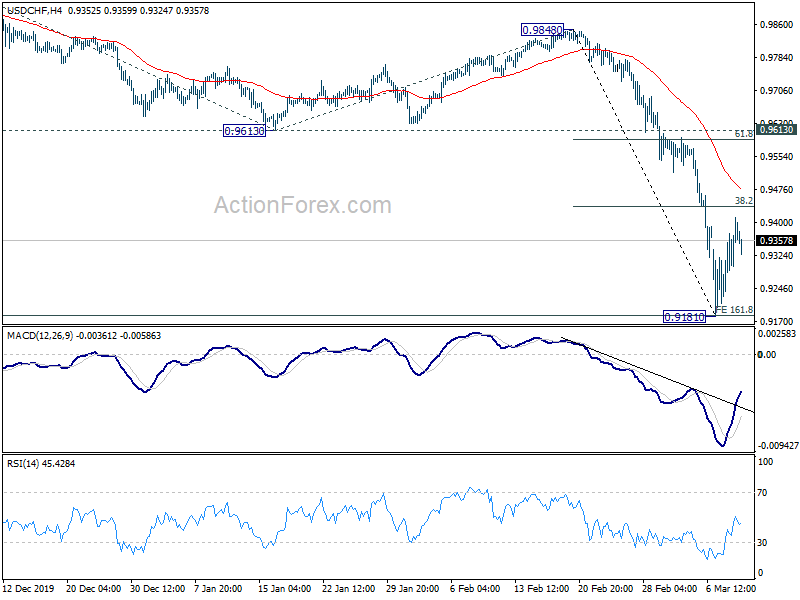Click the 22 Jan 12:00 date label

click(348, 588)
